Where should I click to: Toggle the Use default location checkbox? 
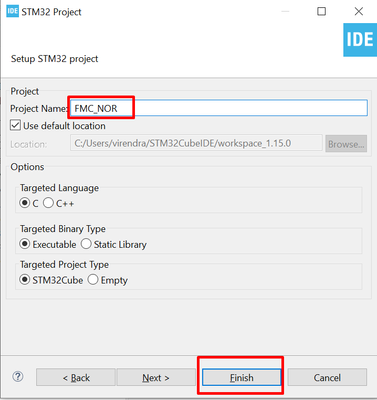pos(15,126)
